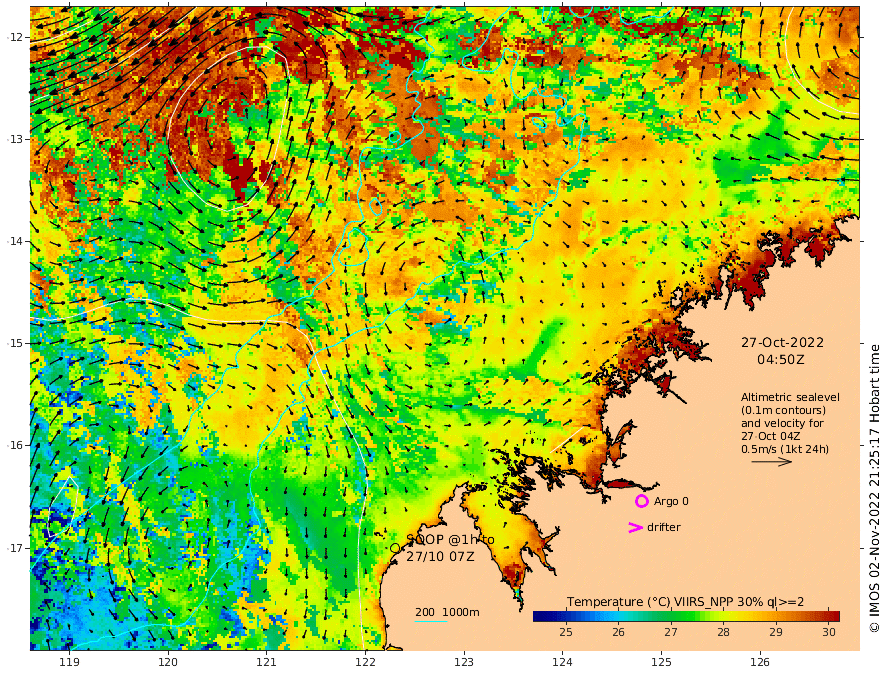Click longitude axis label 124
The width and height of the screenshot is (880, 680).
pos(562,662)
